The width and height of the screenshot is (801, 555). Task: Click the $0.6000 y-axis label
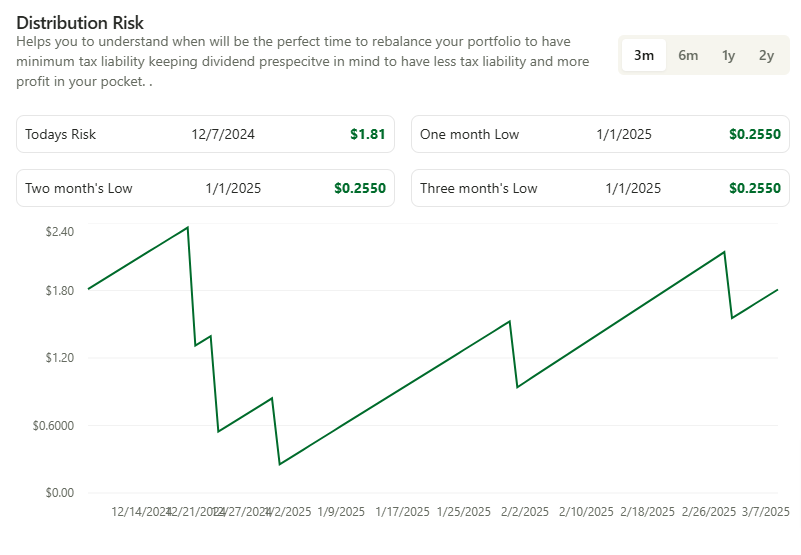[x=53, y=426]
